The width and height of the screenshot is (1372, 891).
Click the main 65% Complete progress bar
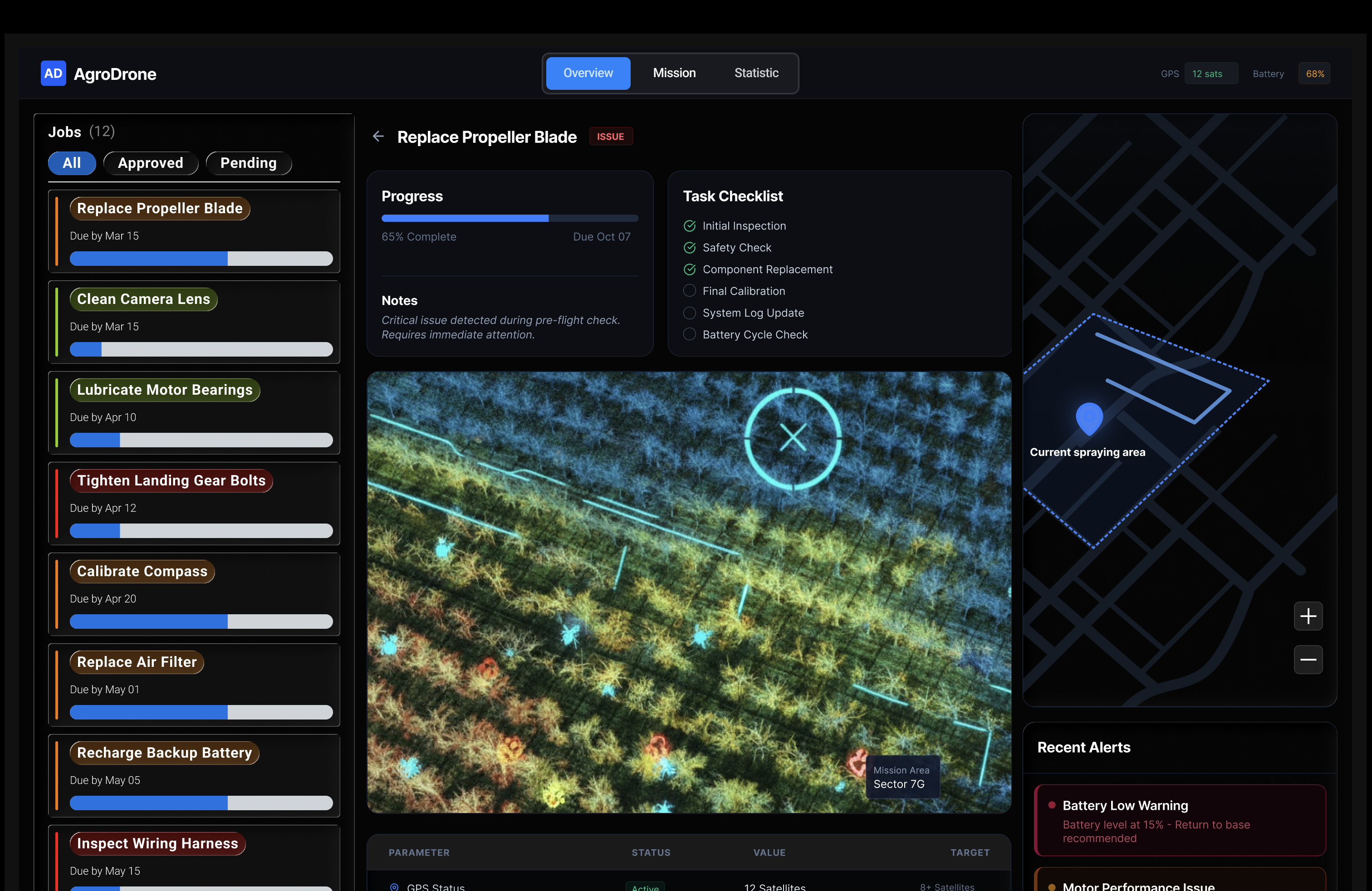(510, 218)
